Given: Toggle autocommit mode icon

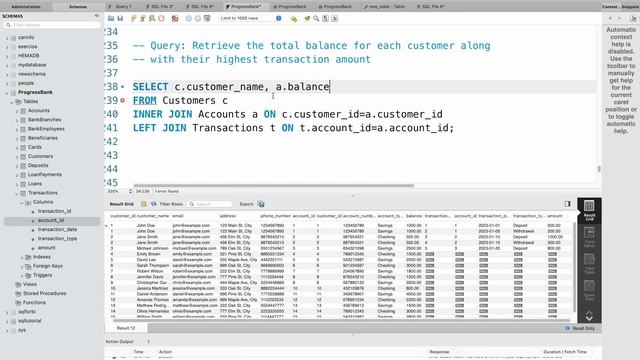Looking at the screenshot, I should [207, 18].
